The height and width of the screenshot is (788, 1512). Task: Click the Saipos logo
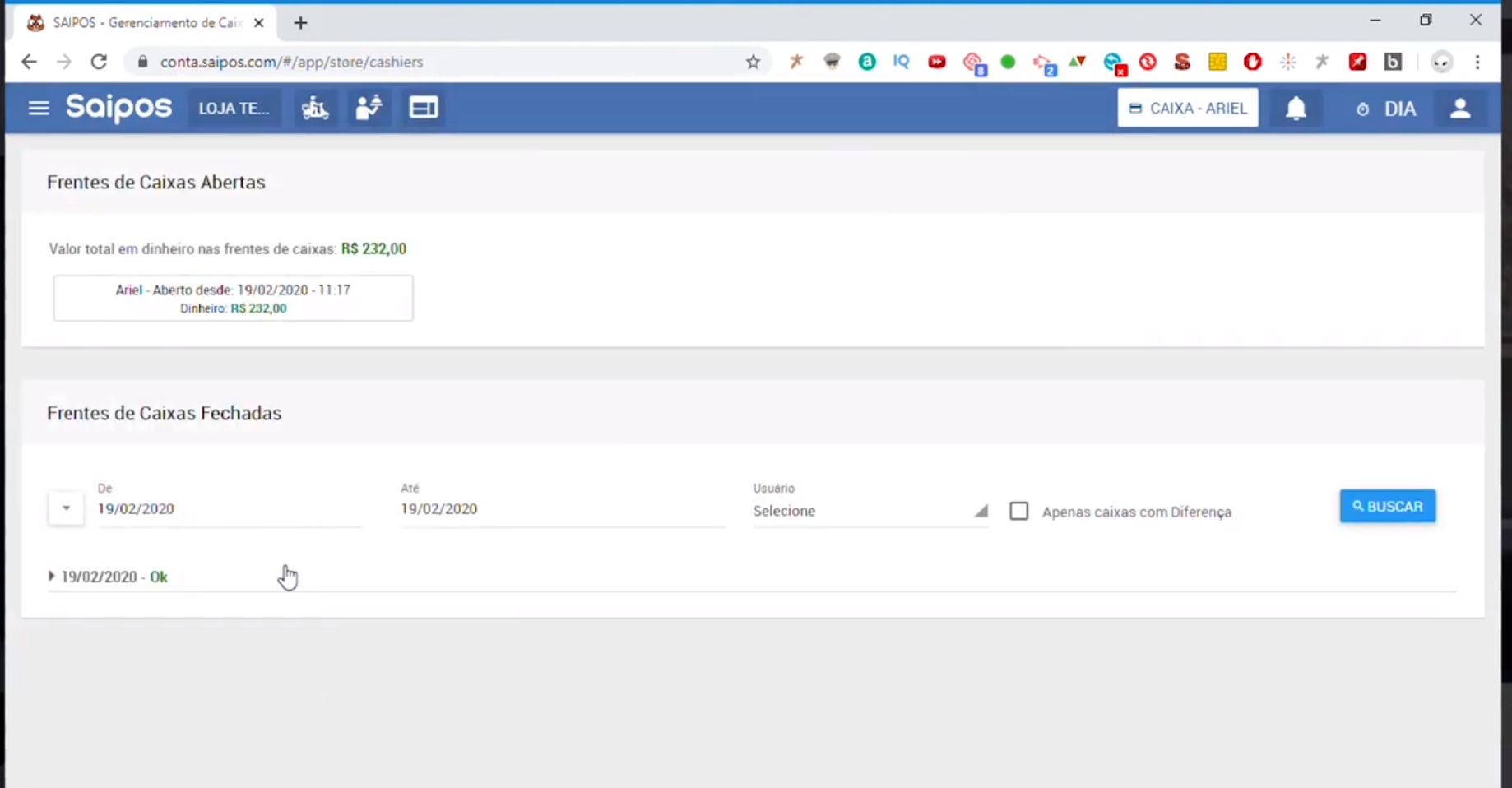(x=118, y=108)
